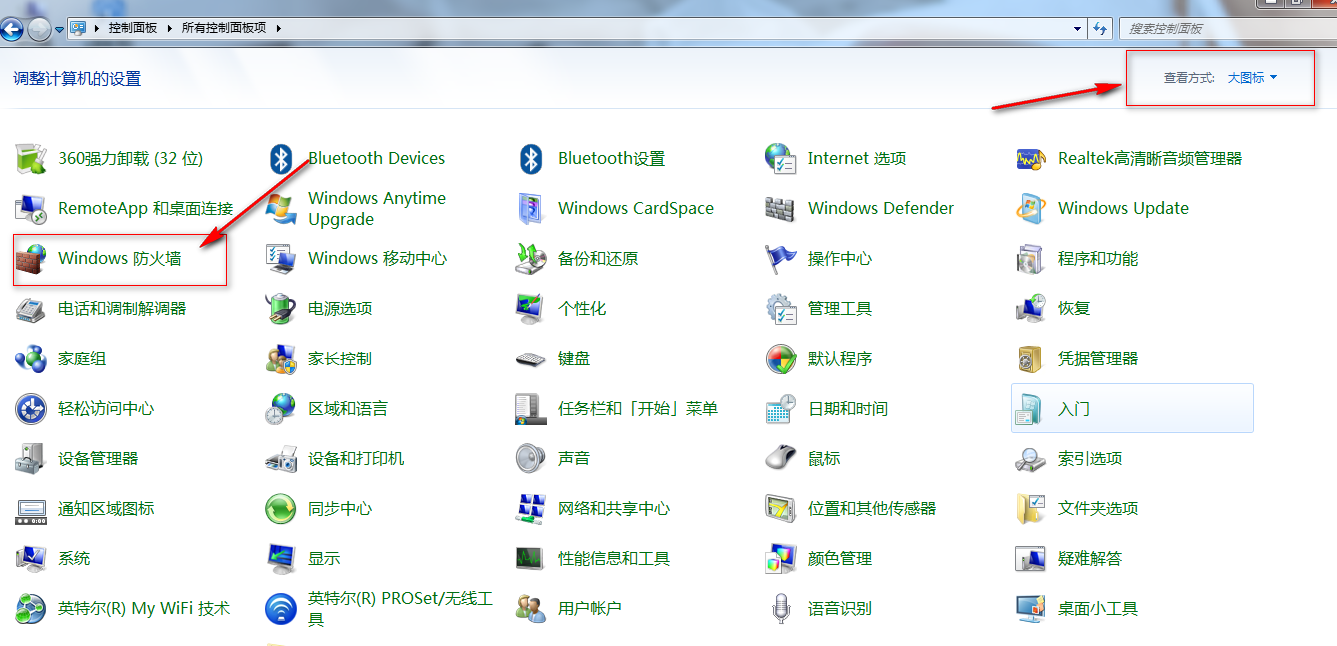The height and width of the screenshot is (646, 1337).
Task: Open the Windows Update icon
Action: click(1031, 208)
